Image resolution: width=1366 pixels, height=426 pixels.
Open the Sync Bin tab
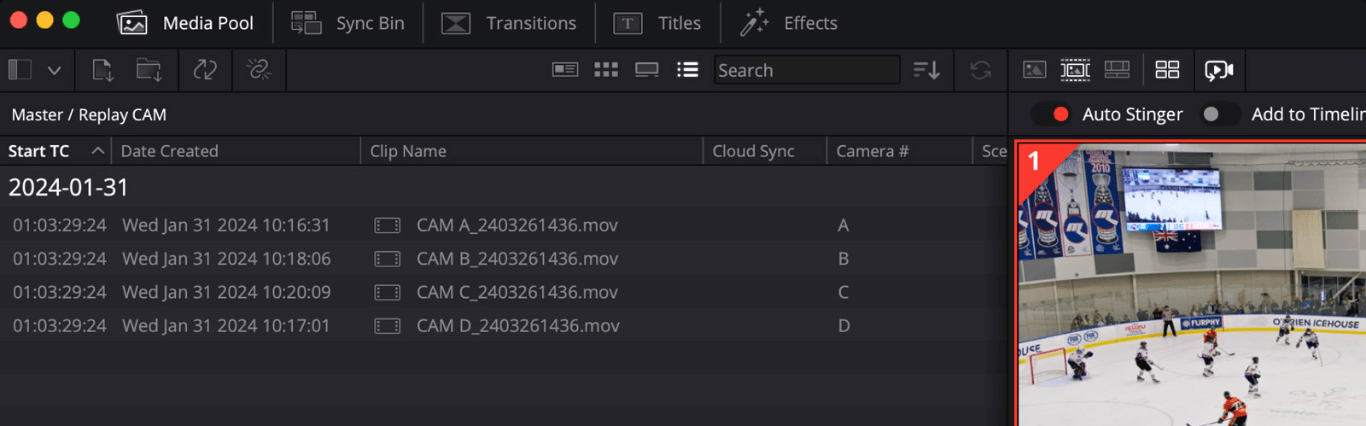[348, 23]
